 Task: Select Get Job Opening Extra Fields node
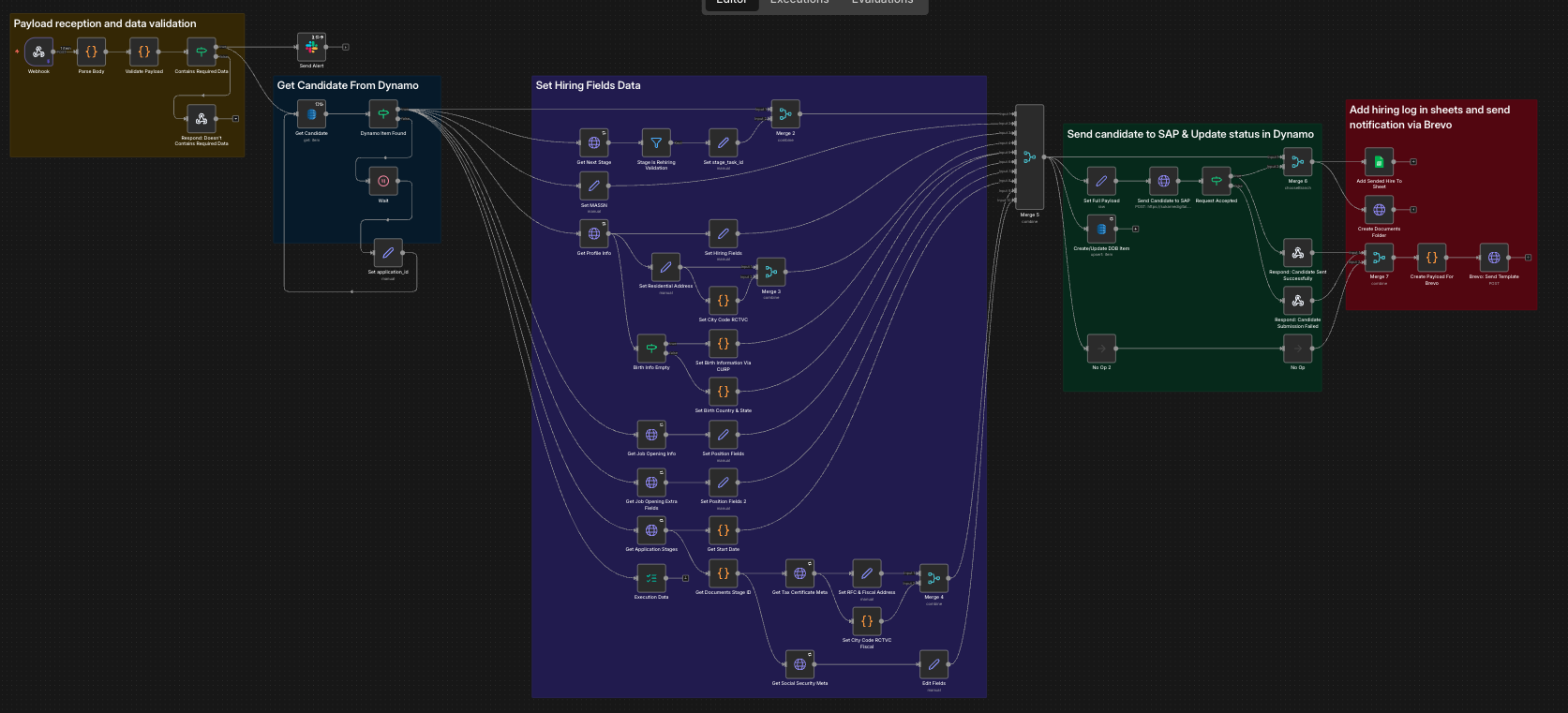tap(651, 483)
